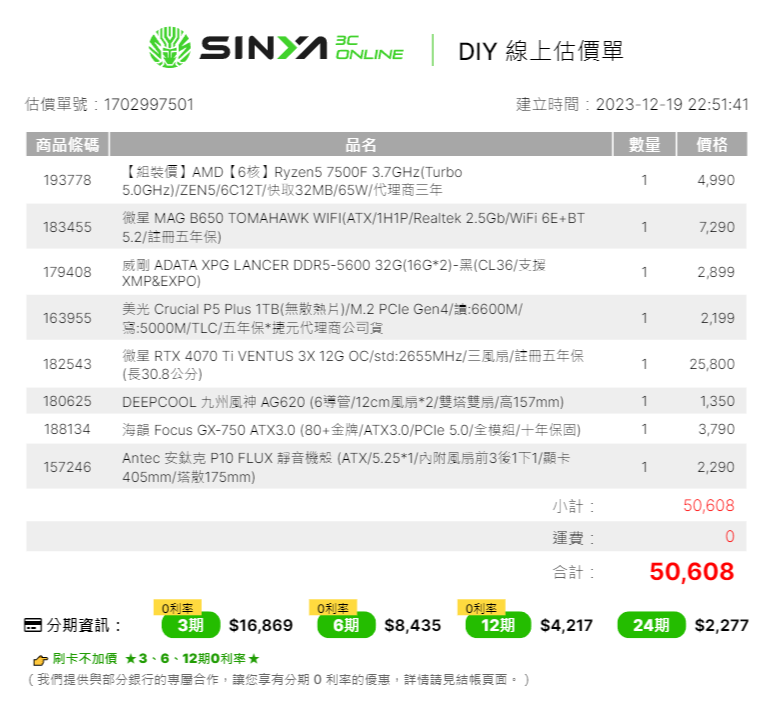
Task: Click the 24期 amount $2,277
Action: [722, 625]
